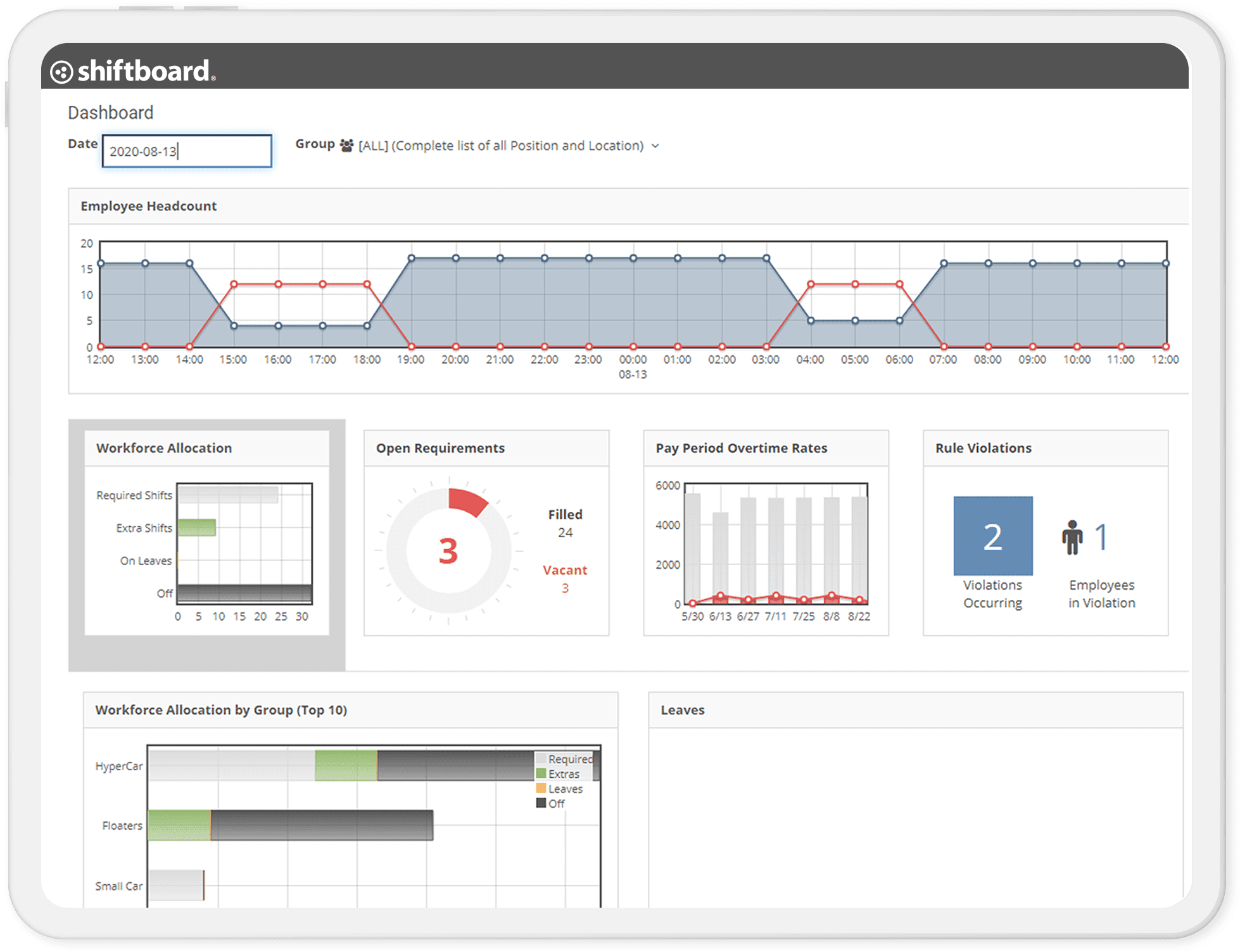Click the Shiftboard logo
This screenshot has width=1240, height=952.
[133, 71]
